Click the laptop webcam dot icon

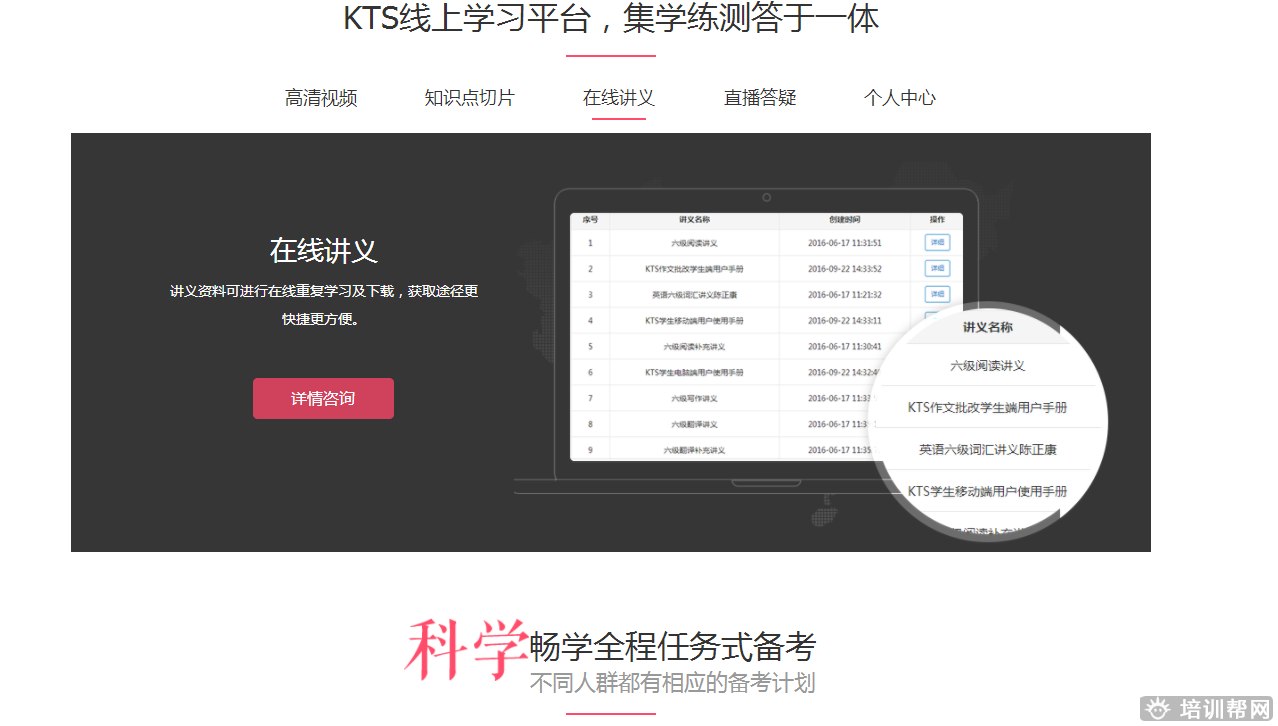tap(766, 198)
